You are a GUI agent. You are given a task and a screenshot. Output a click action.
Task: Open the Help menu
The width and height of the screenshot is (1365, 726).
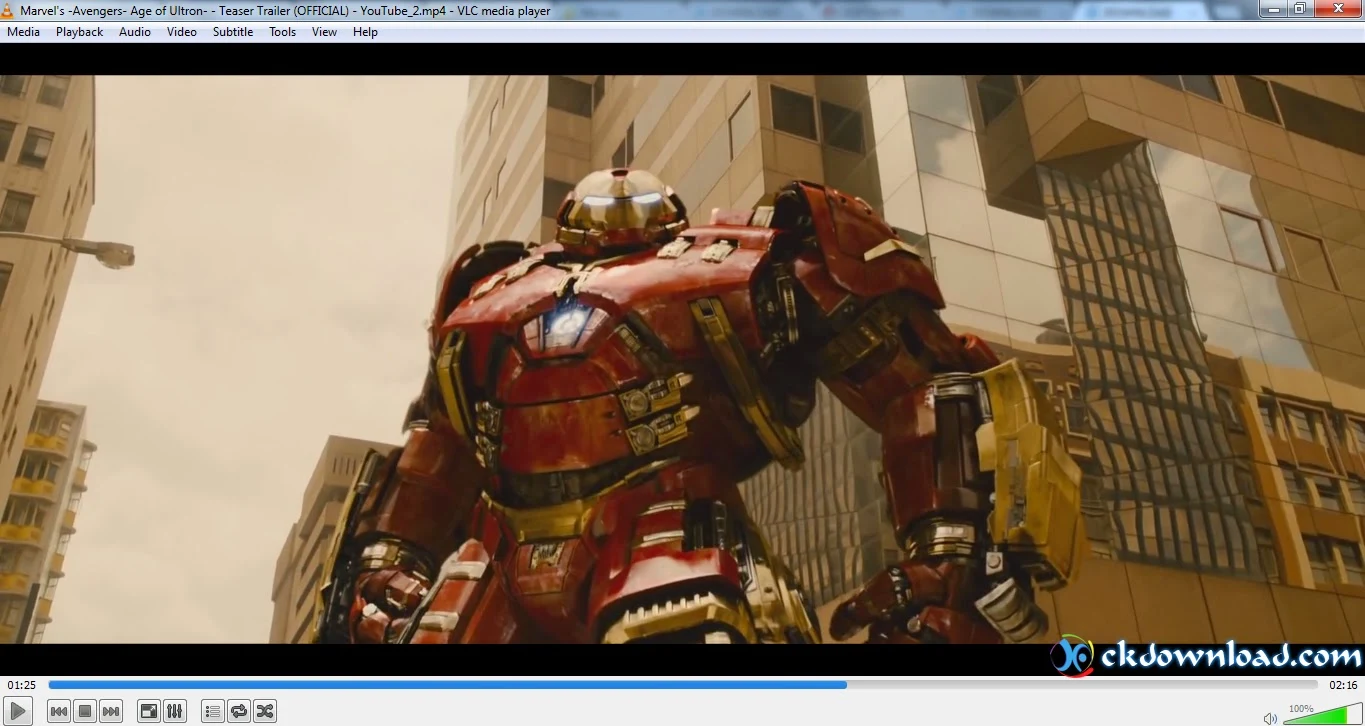point(366,32)
